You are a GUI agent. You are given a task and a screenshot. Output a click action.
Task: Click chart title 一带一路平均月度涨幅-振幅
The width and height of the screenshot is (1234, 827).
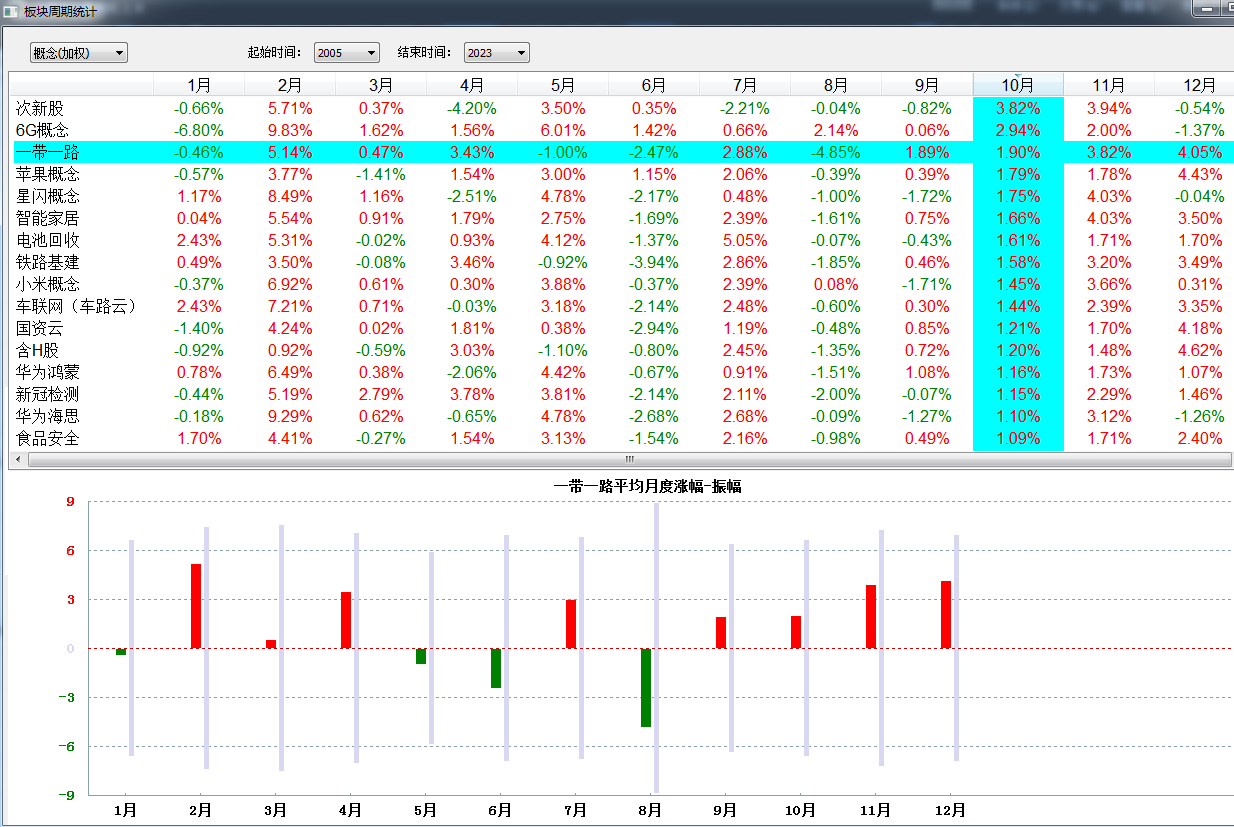[x=647, y=486]
